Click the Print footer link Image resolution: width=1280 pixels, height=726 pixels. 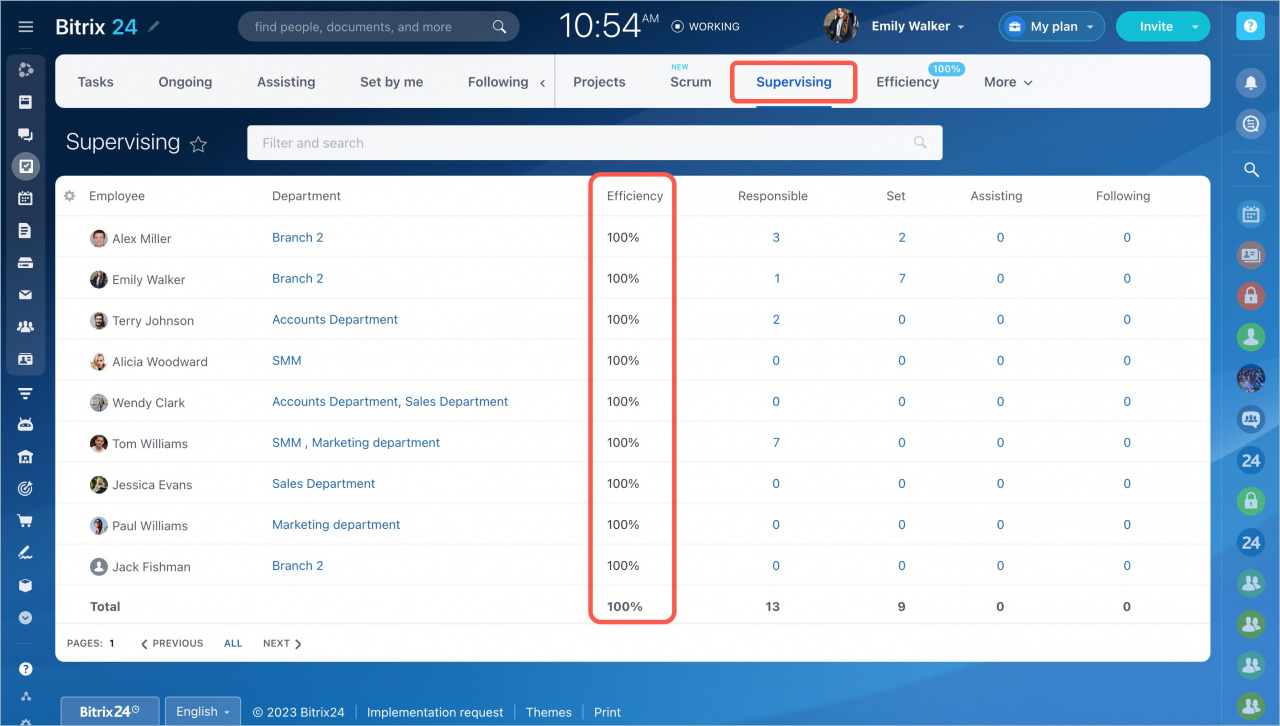[607, 713]
